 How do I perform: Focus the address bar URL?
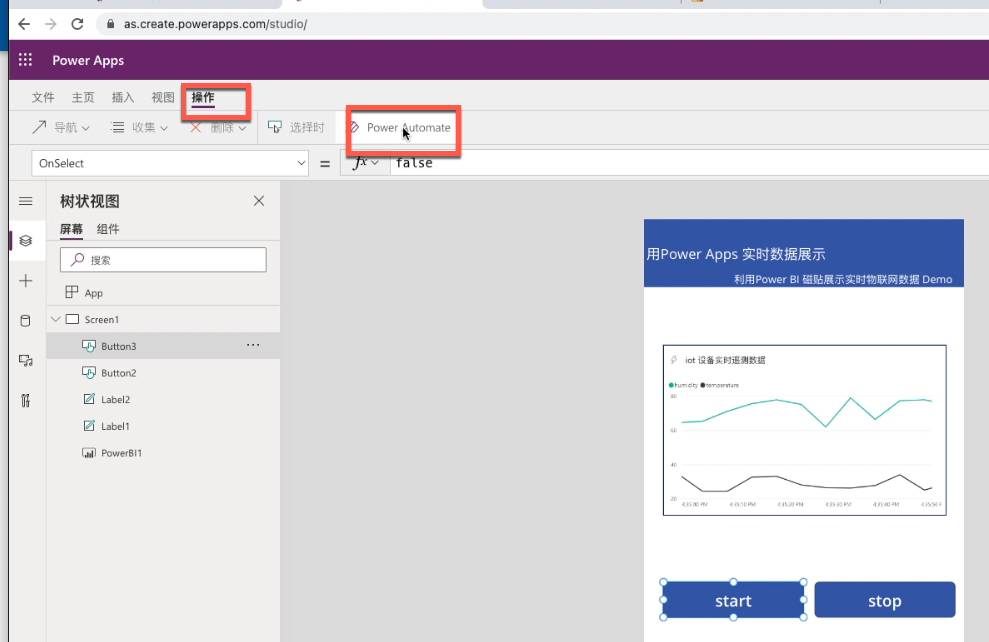coord(215,24)
